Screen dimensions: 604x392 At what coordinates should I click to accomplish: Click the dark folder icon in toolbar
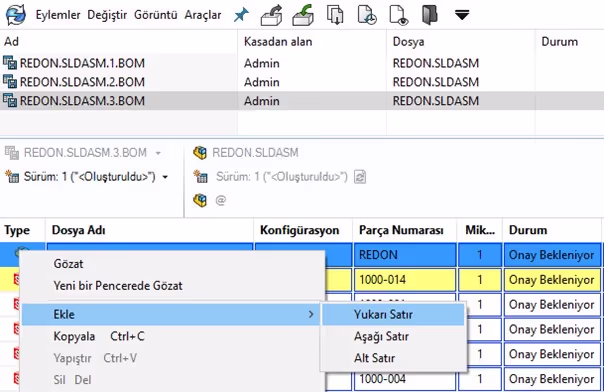coord(430,15)
